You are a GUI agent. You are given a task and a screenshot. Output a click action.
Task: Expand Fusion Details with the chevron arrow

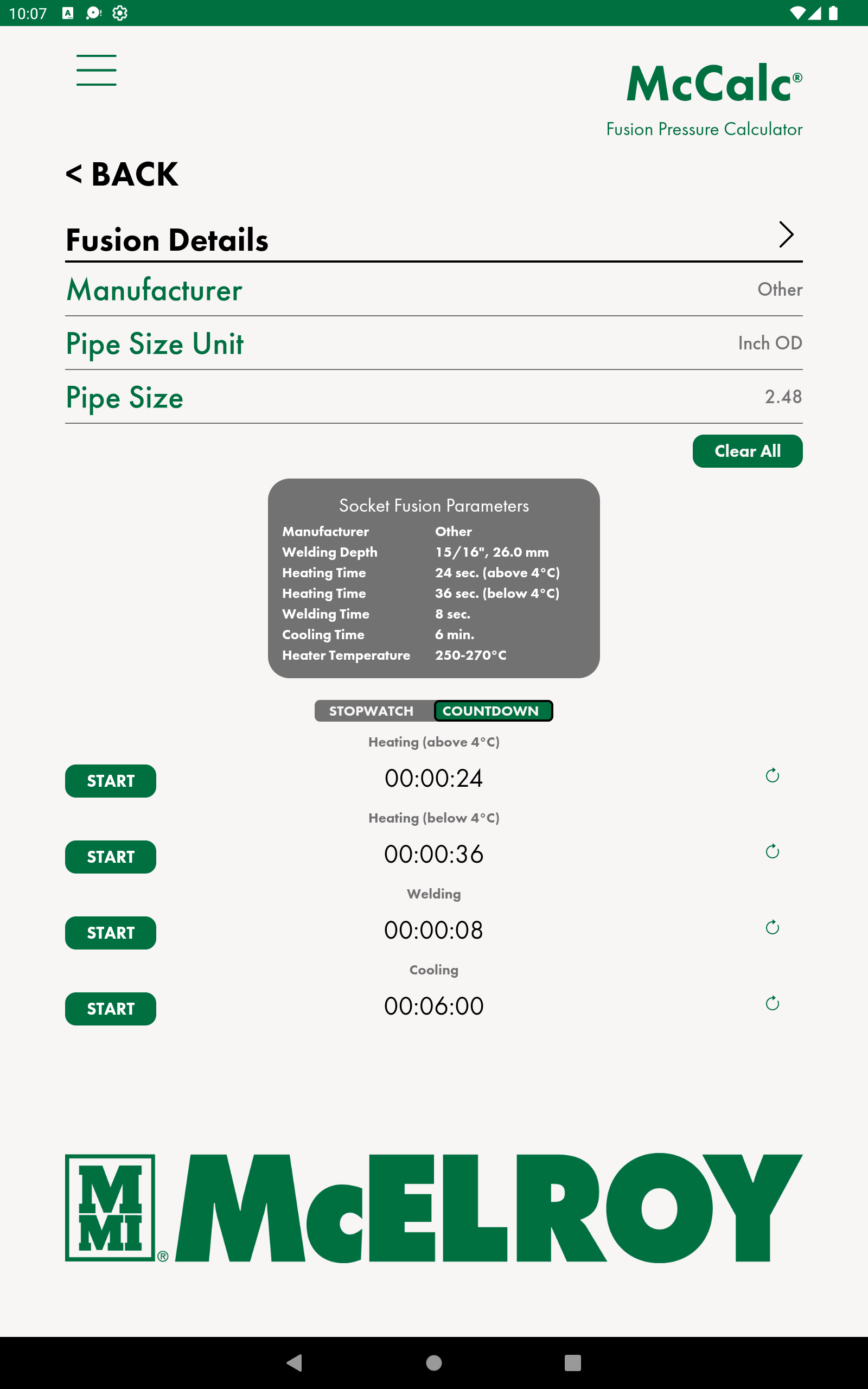click(786, 234)
